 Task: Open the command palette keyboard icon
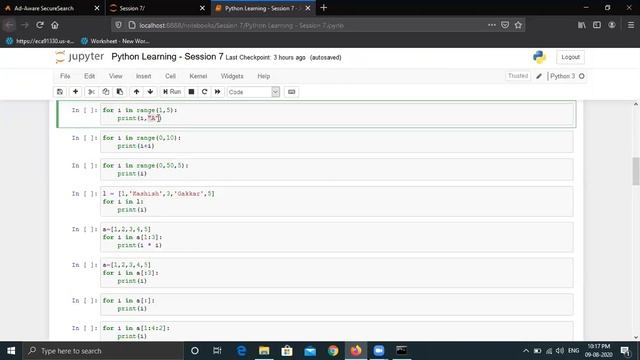[291, 92]
